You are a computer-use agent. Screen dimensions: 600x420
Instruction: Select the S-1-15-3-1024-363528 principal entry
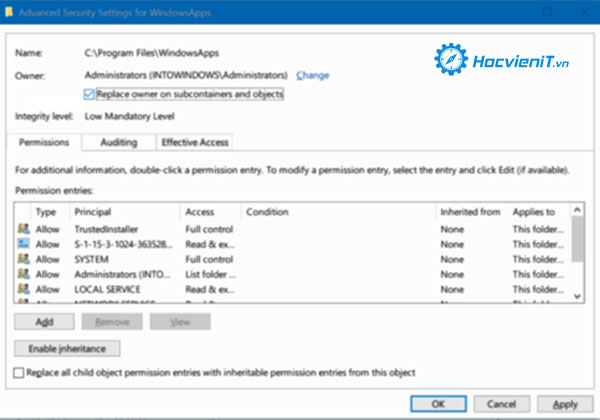tap(123, 244)
